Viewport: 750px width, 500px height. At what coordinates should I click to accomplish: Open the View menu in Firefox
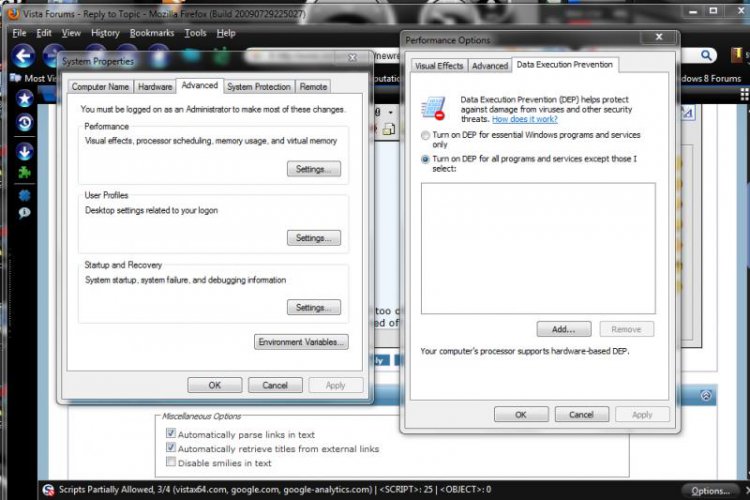tap(71, 33)
